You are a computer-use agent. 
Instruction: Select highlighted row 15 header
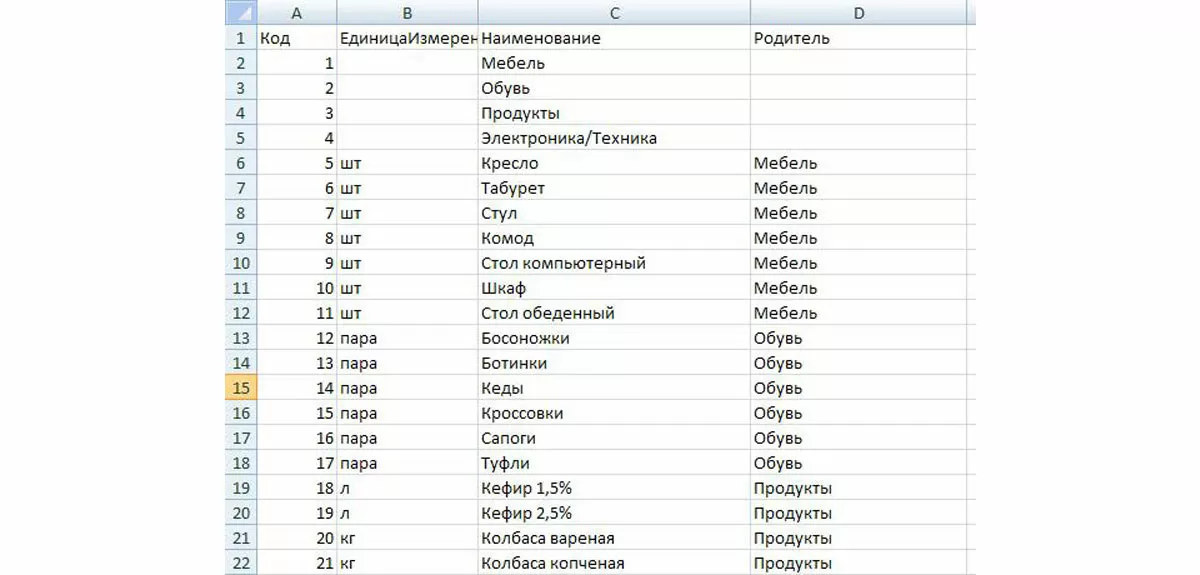point(240,388)
